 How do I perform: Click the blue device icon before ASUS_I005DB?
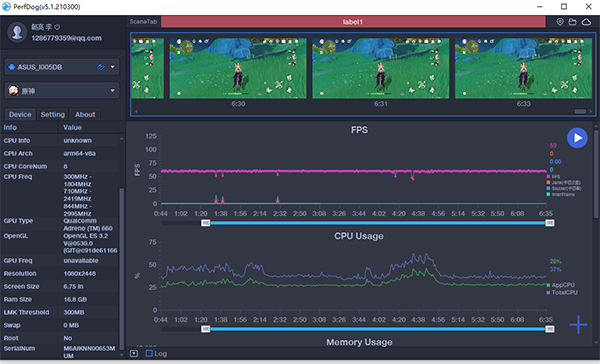pyautogui.click(x=11, y=67)
